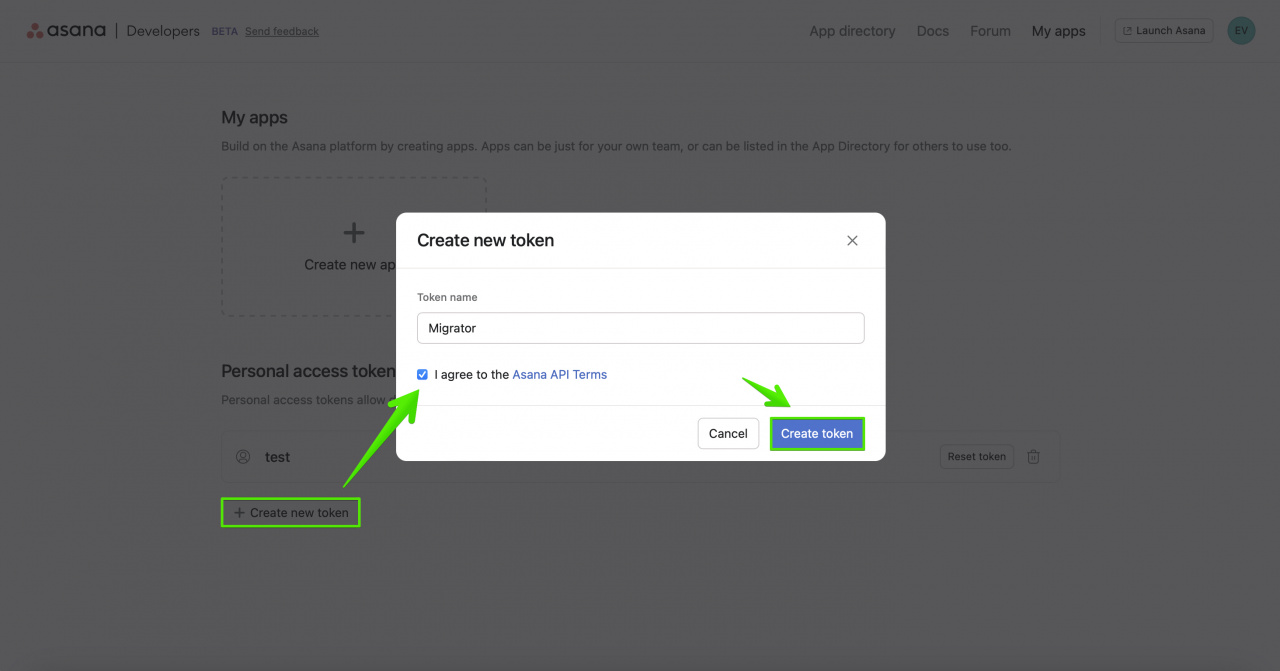Click the external-link icon on Launch Asana
This screenshot has height=671, width=1280.
click(1128, 30)
